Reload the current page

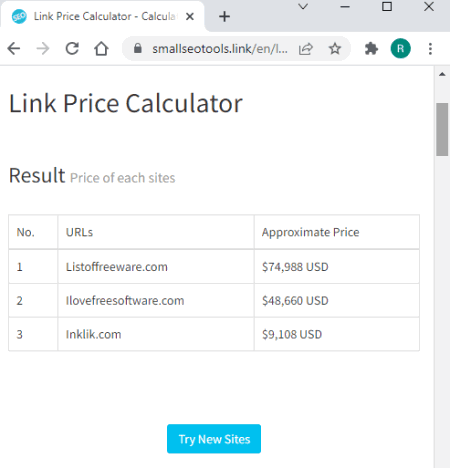tap(72, 49)
